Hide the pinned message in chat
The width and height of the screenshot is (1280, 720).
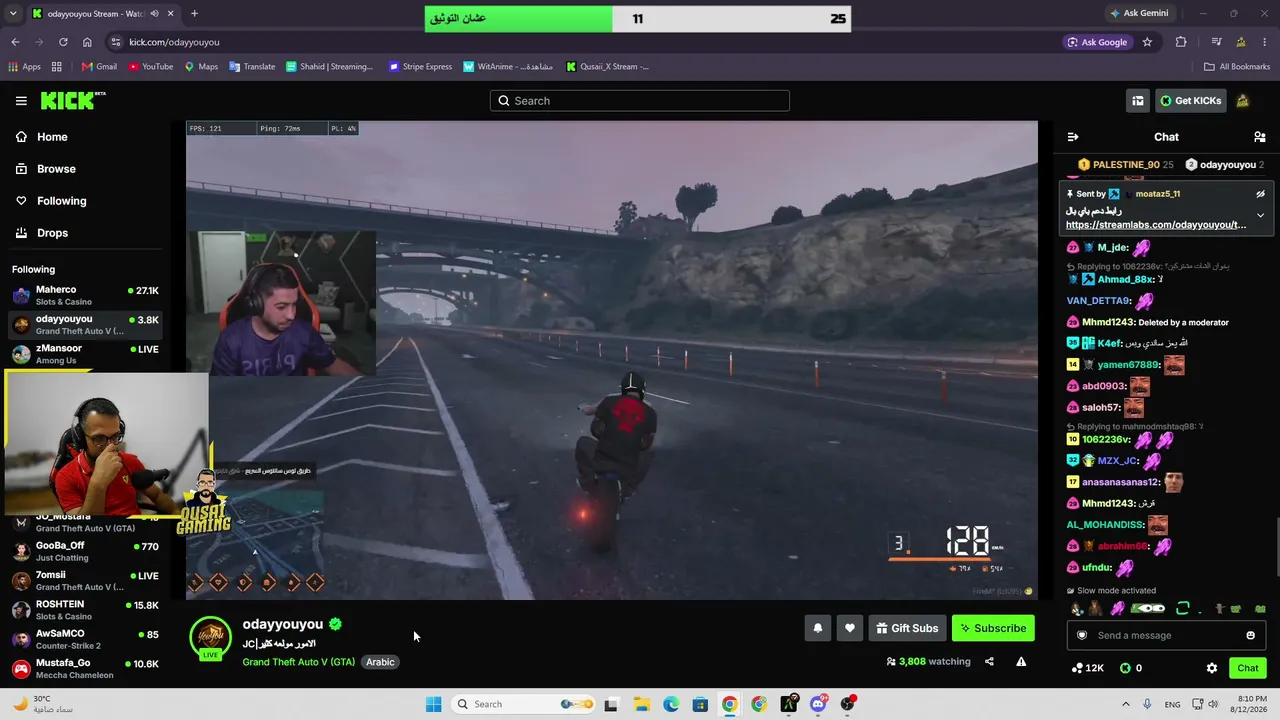[x=1260, y=194]
